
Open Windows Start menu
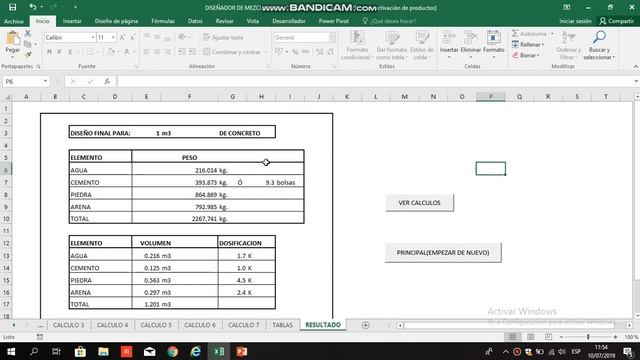coord(11,351)
